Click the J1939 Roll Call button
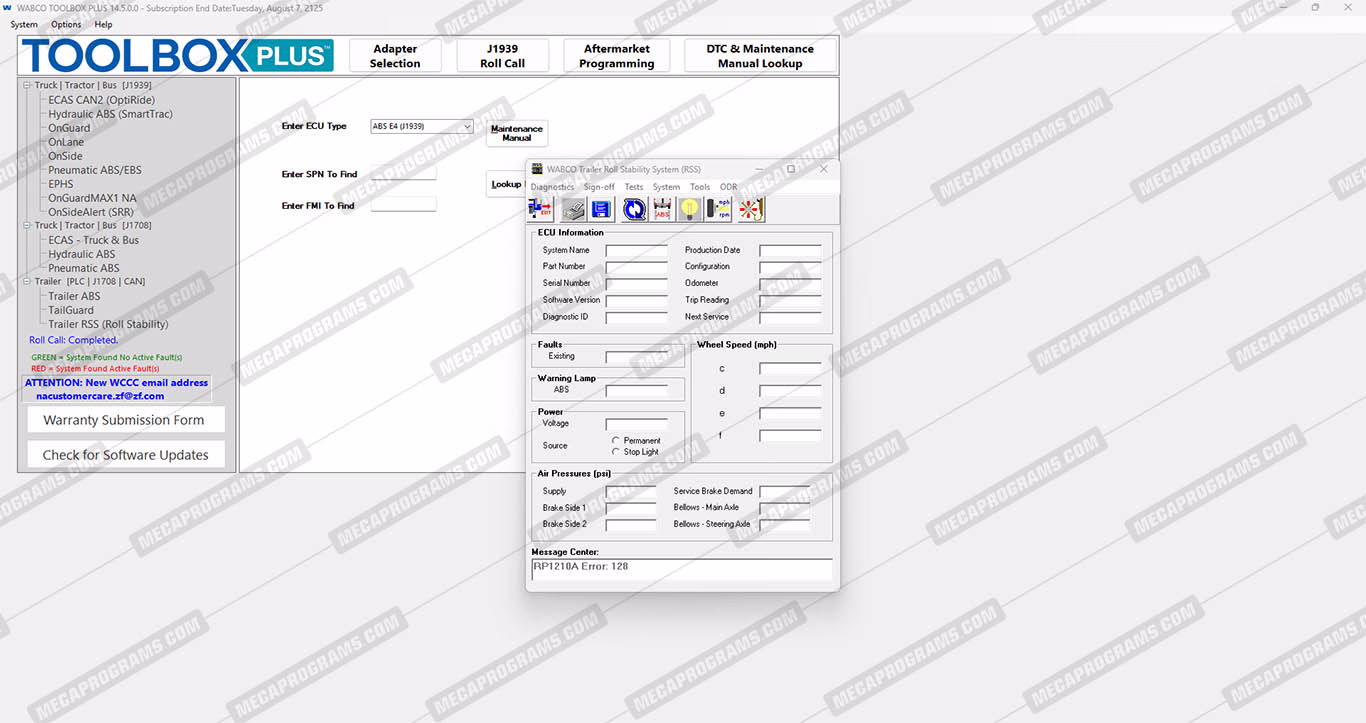This screenshot has height=723, width=1366. (502, 56)
